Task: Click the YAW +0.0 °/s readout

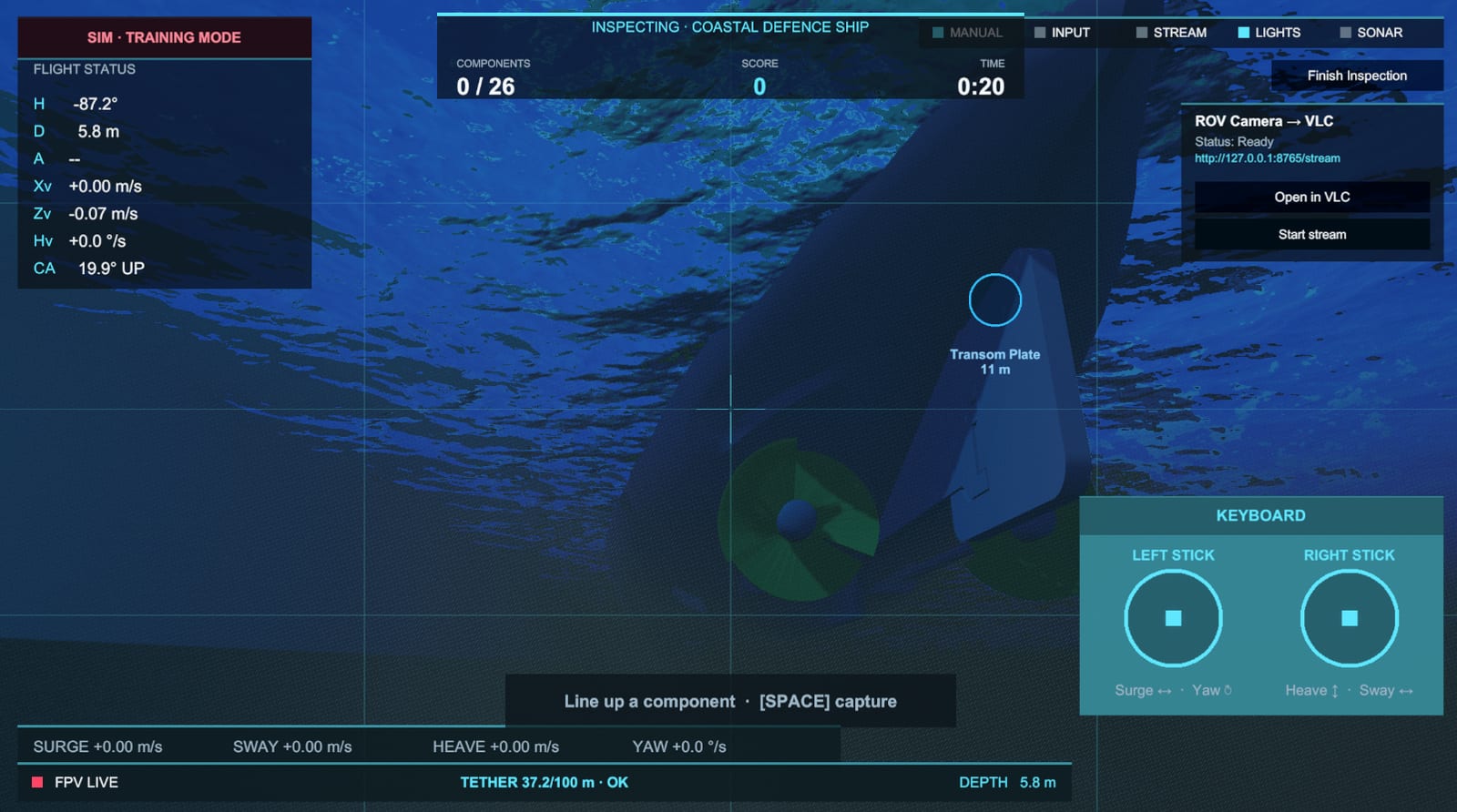Action: 679,746
